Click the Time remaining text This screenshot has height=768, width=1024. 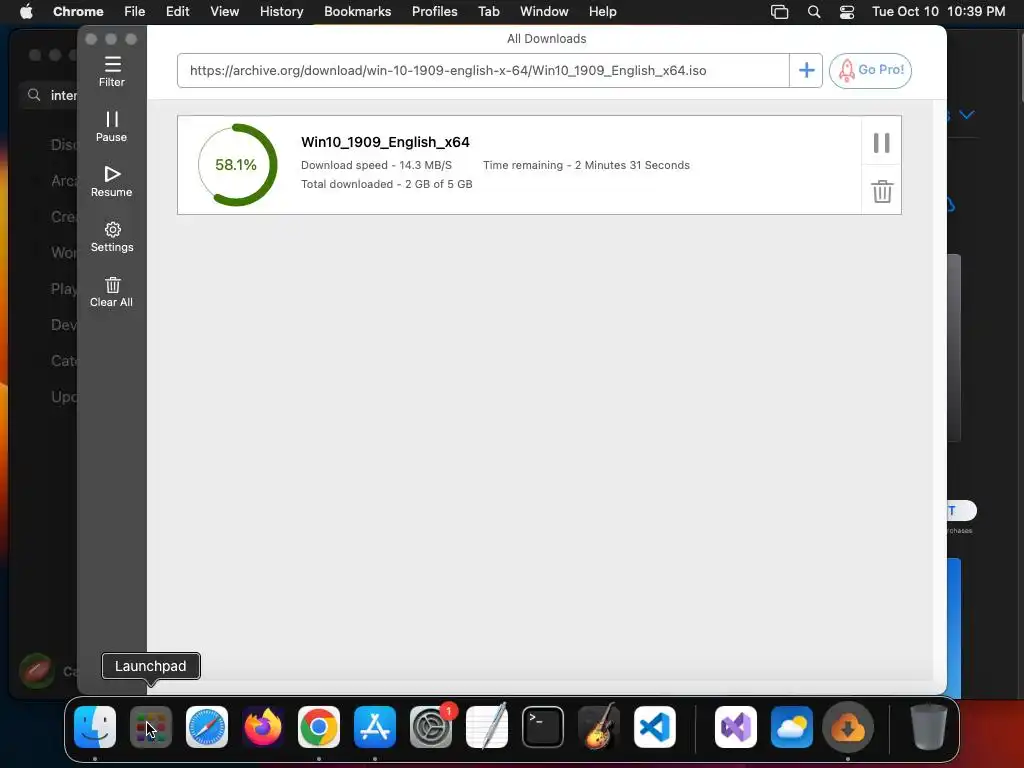tap(586, 165)
